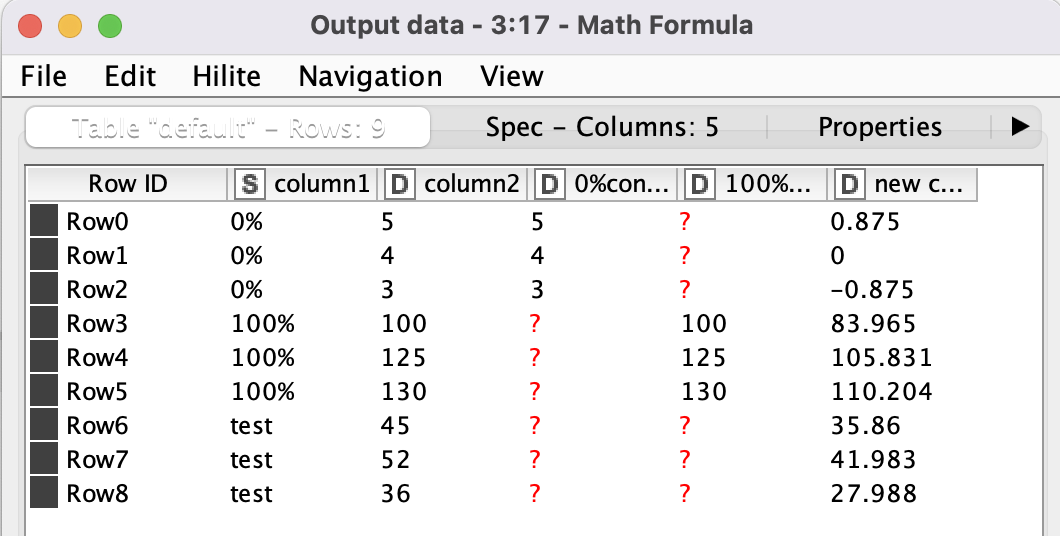Select the cell showing 83.965
Viewport: 1060px width, 536px height.
[866, 323]
